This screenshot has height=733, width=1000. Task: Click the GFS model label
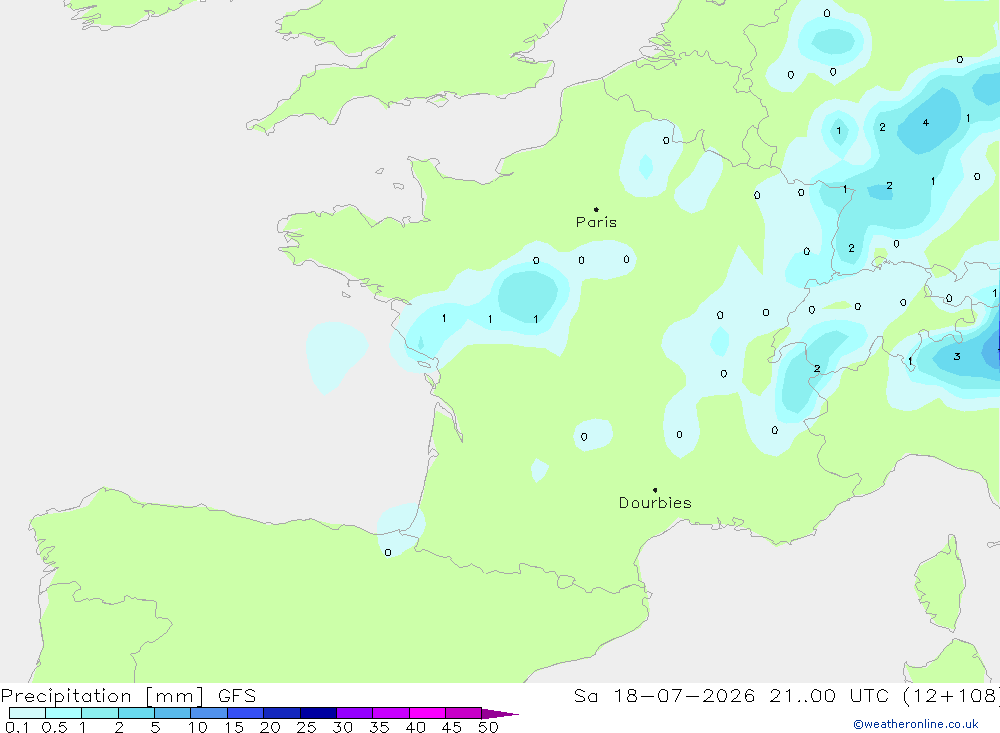pyautogui.click(x=237, y=696)
